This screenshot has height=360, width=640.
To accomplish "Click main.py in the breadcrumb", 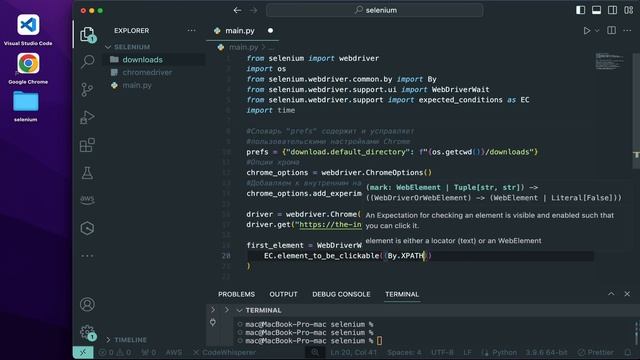I will click(x=243, y=47).
